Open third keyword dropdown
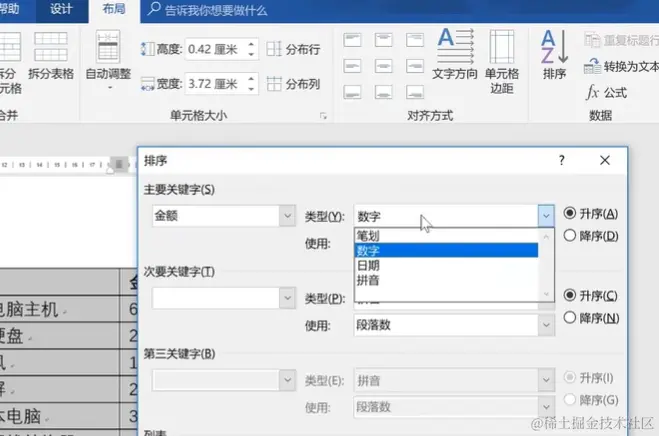This screenshot has width=659, height=436. point(287,380)
